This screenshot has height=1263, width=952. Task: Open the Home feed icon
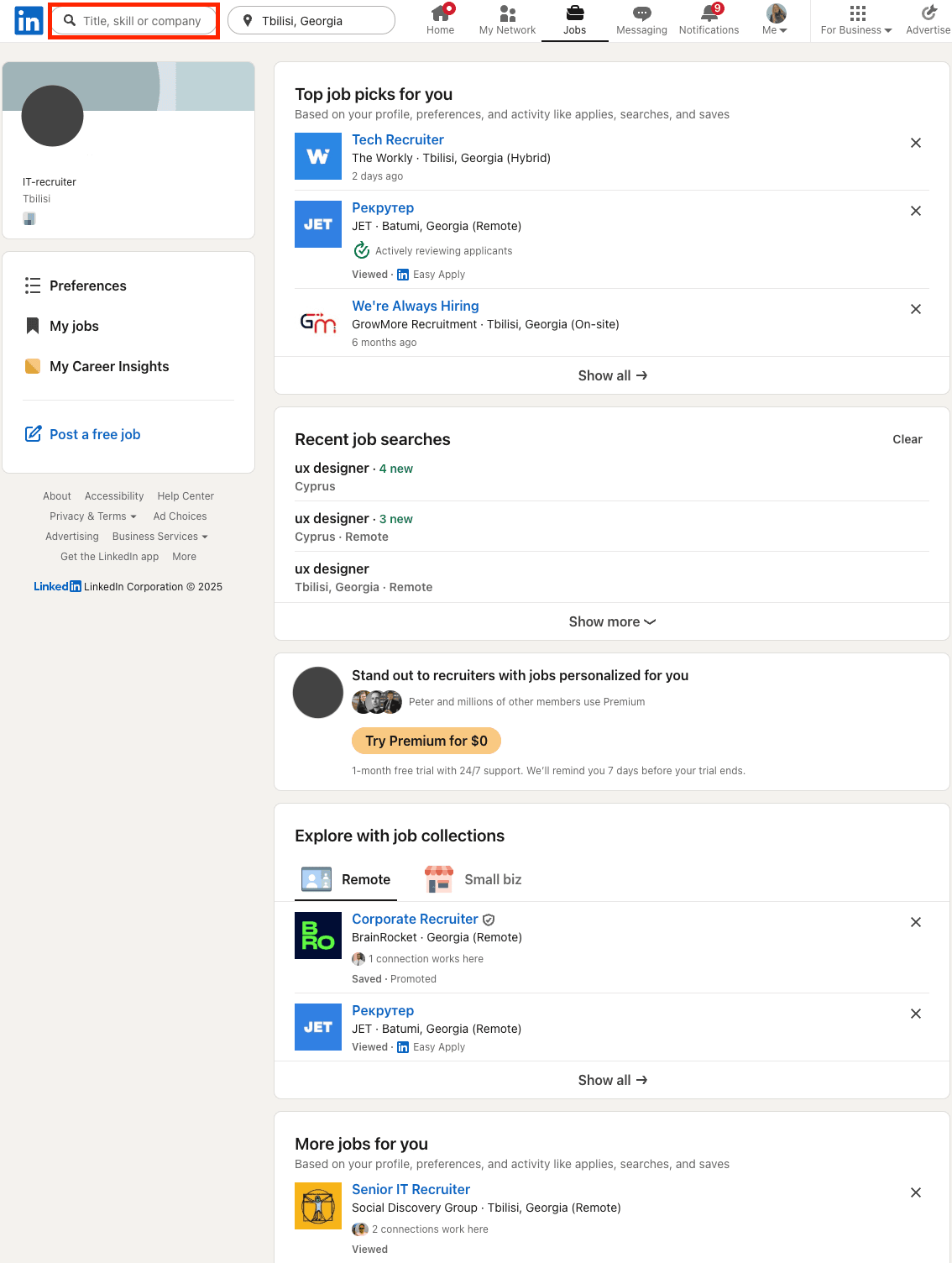tap(440, 14)
